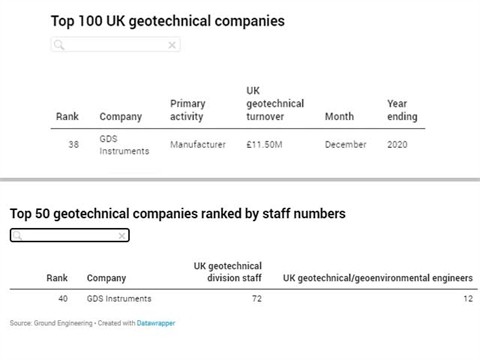Viewport: 480px width, 360px height.
Task: Select GDS Instruments row in staff table
Action: pyautogui.click(x=243, y=299)
